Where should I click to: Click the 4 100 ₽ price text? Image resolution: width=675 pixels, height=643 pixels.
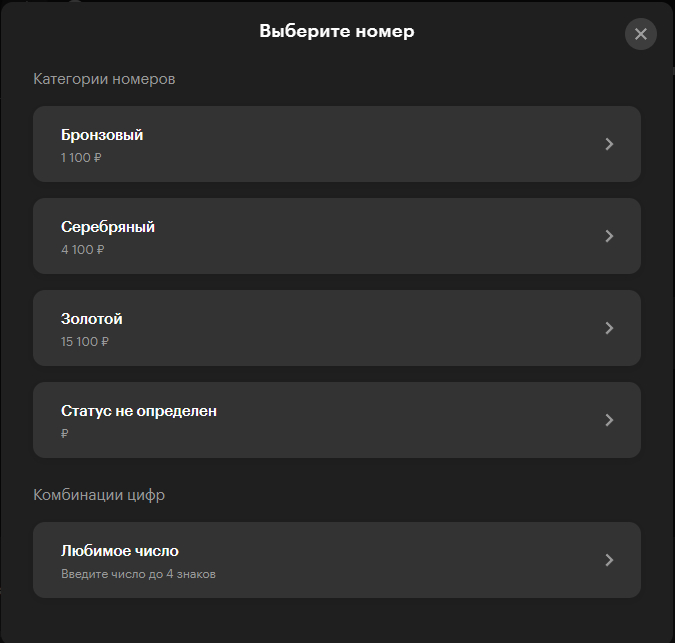point(82,250)
